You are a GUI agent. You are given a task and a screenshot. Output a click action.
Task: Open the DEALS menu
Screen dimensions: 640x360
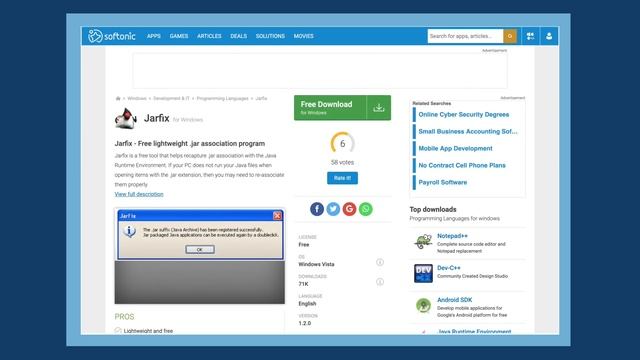click(238, 36)
